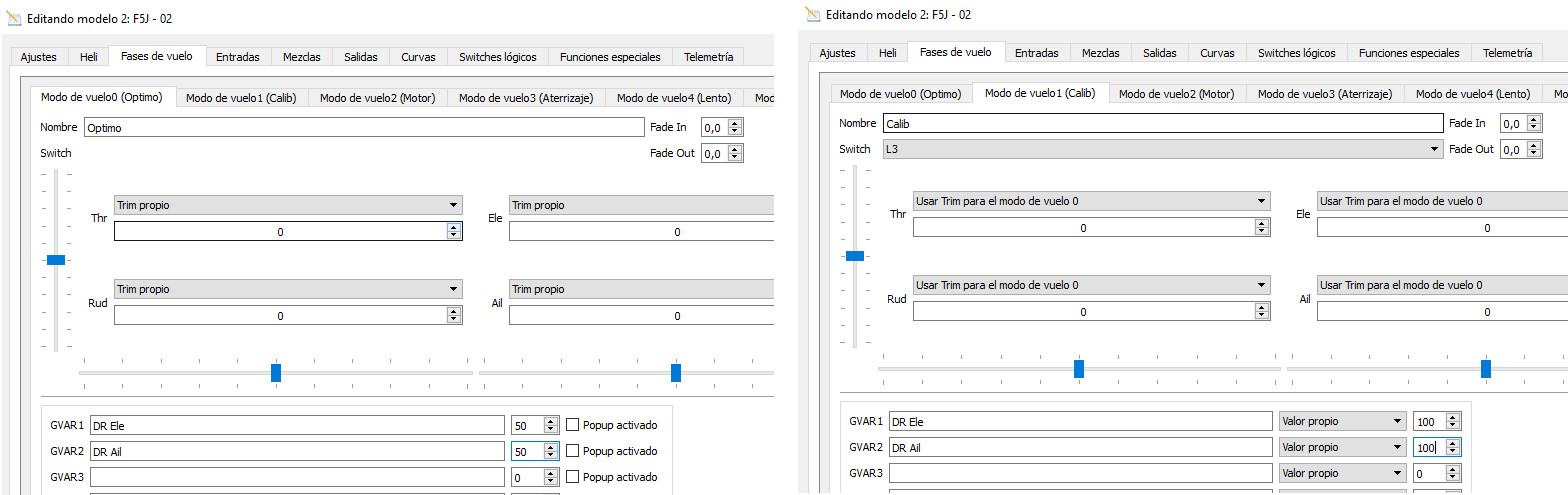
Task: Switch to Mezclas tab in the Optimo window
Action: coord(301,57)
